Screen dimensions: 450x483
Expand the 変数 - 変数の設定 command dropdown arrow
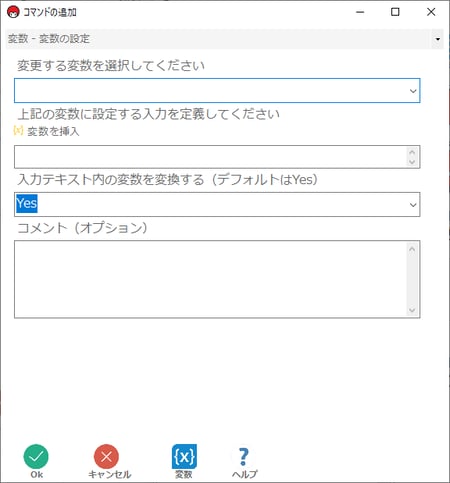tap(438, 39)
